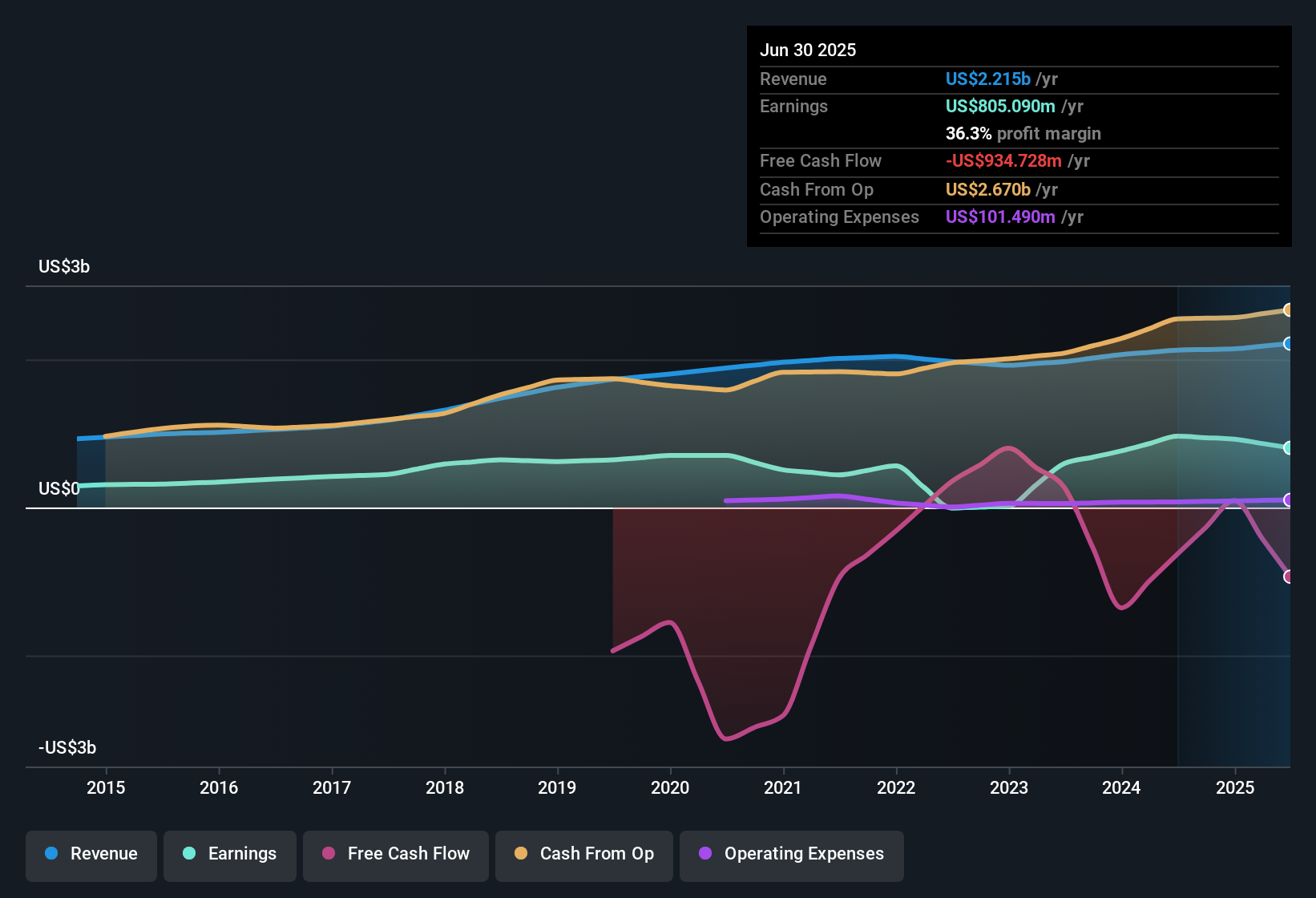
Task: Click the US$3b label on the y-axis
Action: point(64,266)
